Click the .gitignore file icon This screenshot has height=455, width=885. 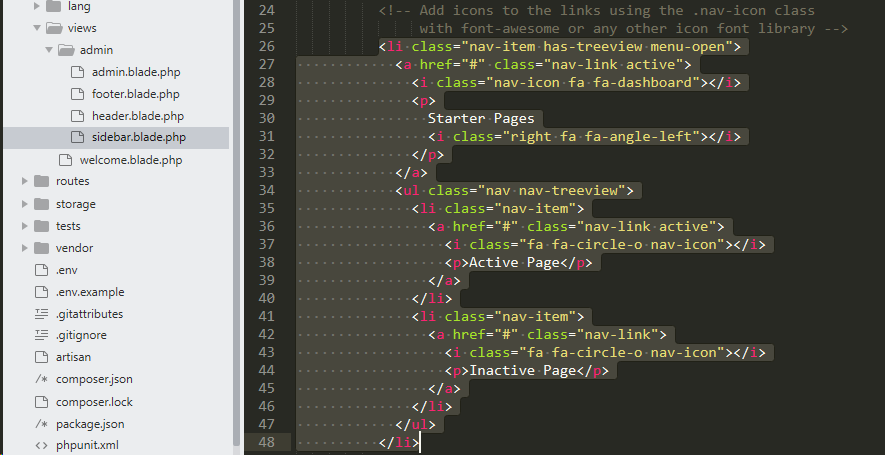pos(41,335)
